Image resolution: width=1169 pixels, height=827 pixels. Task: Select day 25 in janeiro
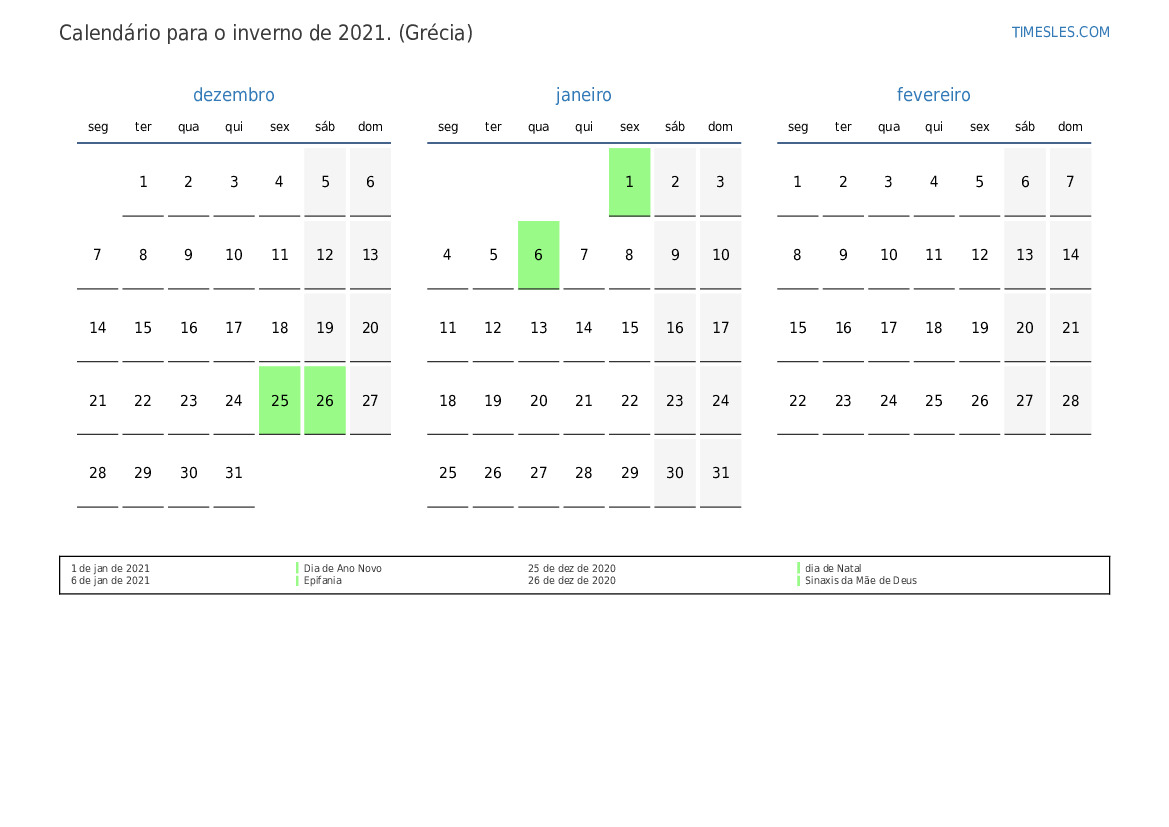click(447, 473)
